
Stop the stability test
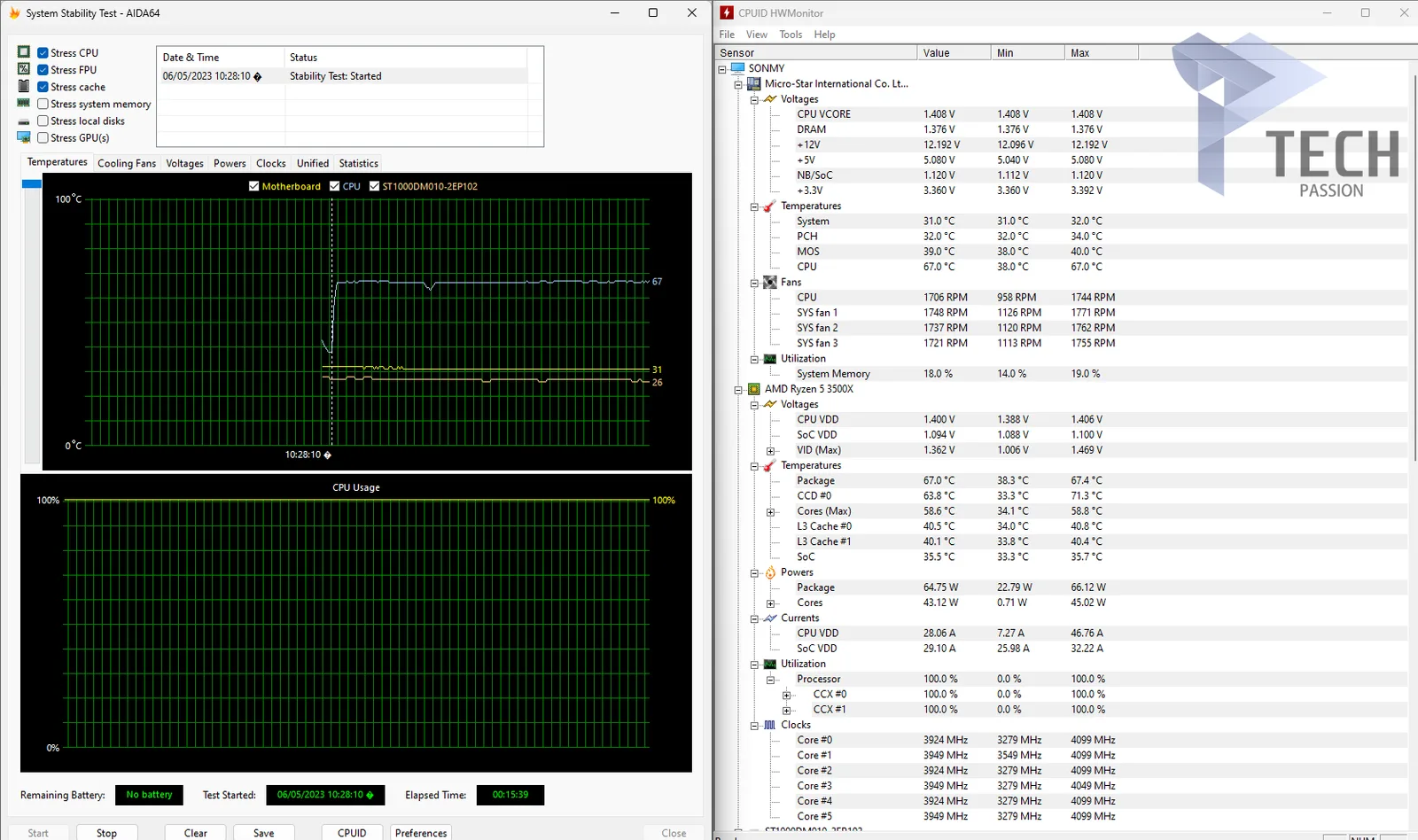point(106,833)
